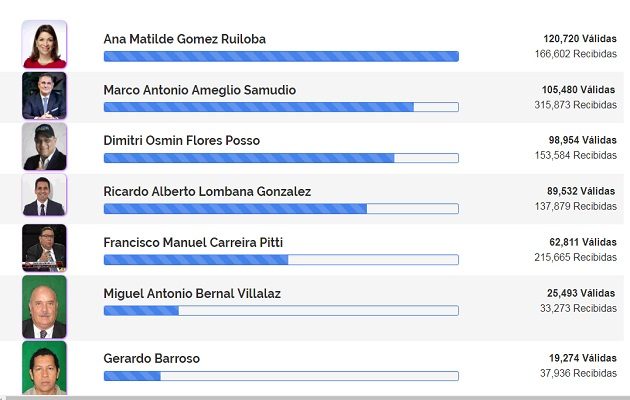This screenshot has width=630, height=400.
Task: Click the Dimitri Osmin Flores Posso name
Action: [182, 141]
